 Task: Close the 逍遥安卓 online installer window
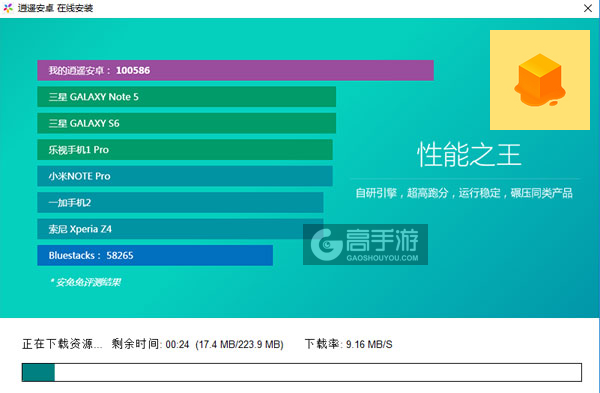click(588, 8)
